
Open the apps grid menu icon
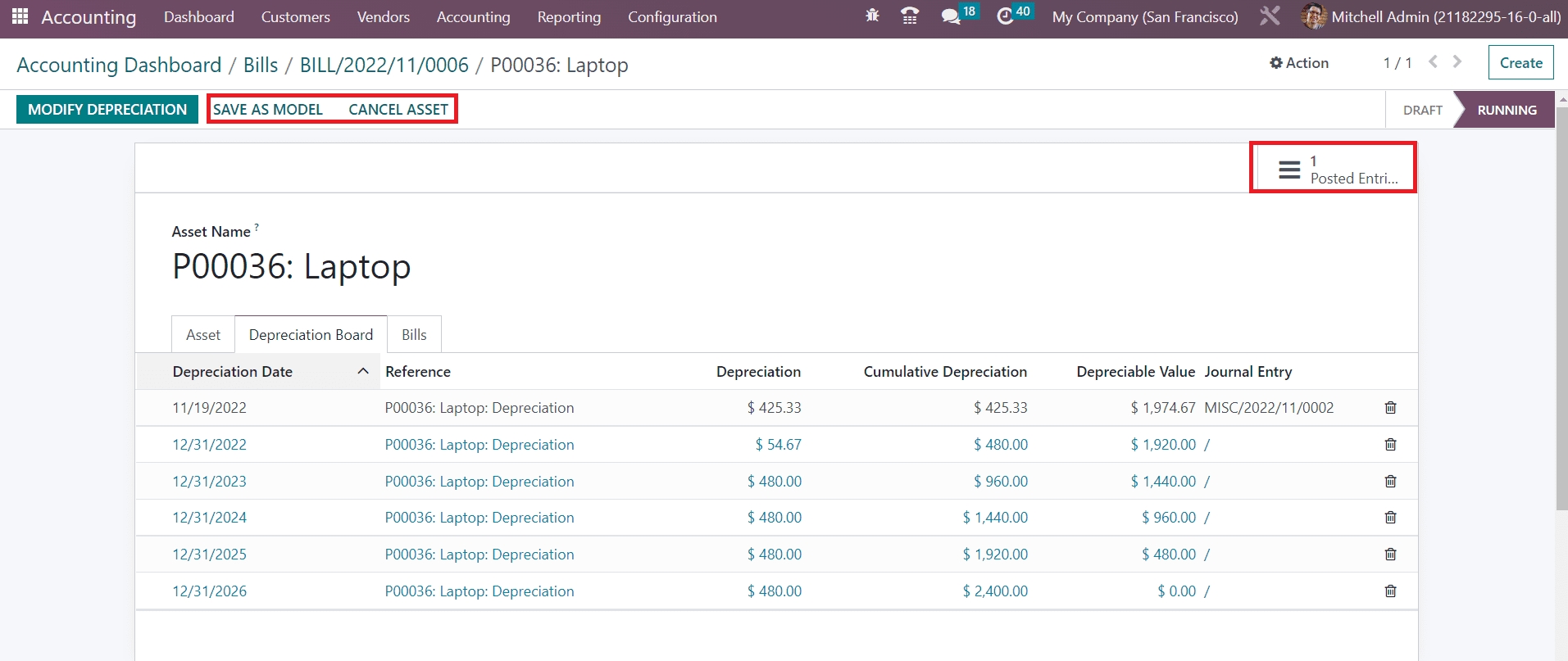point(20,16)
